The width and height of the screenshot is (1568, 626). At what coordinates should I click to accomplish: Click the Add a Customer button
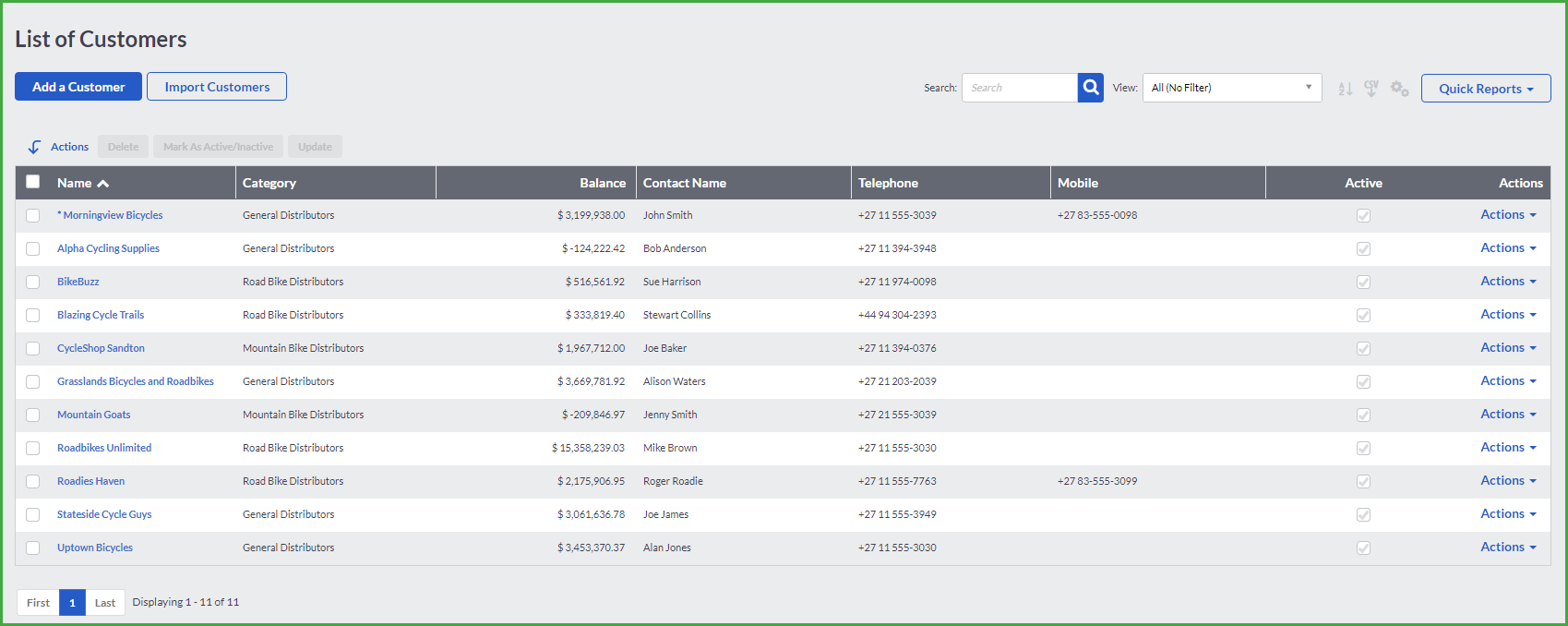pyautogui.click(x=78, y=87)
